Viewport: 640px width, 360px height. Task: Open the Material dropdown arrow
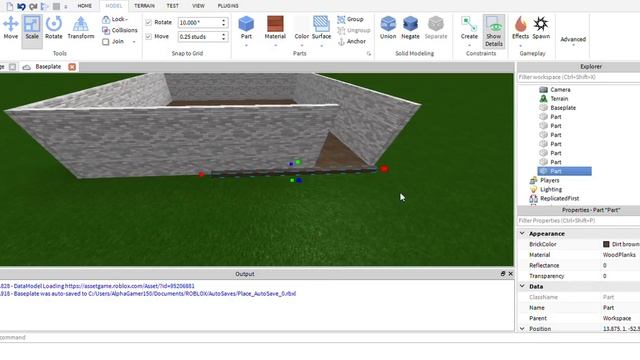click(275, 45)
